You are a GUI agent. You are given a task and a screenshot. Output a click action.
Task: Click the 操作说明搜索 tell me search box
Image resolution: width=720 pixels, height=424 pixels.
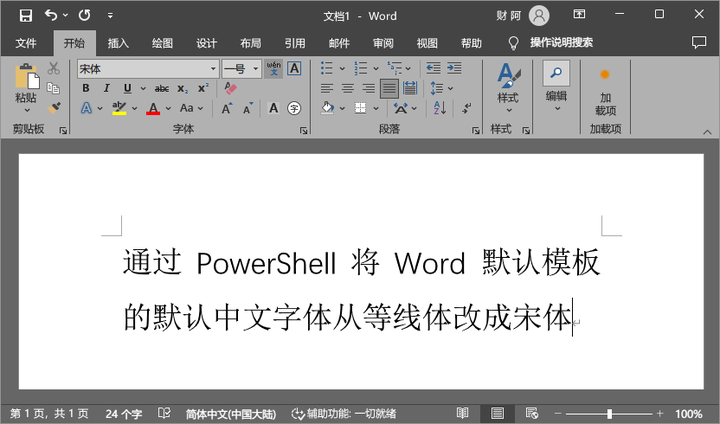(x=561, y=43)
